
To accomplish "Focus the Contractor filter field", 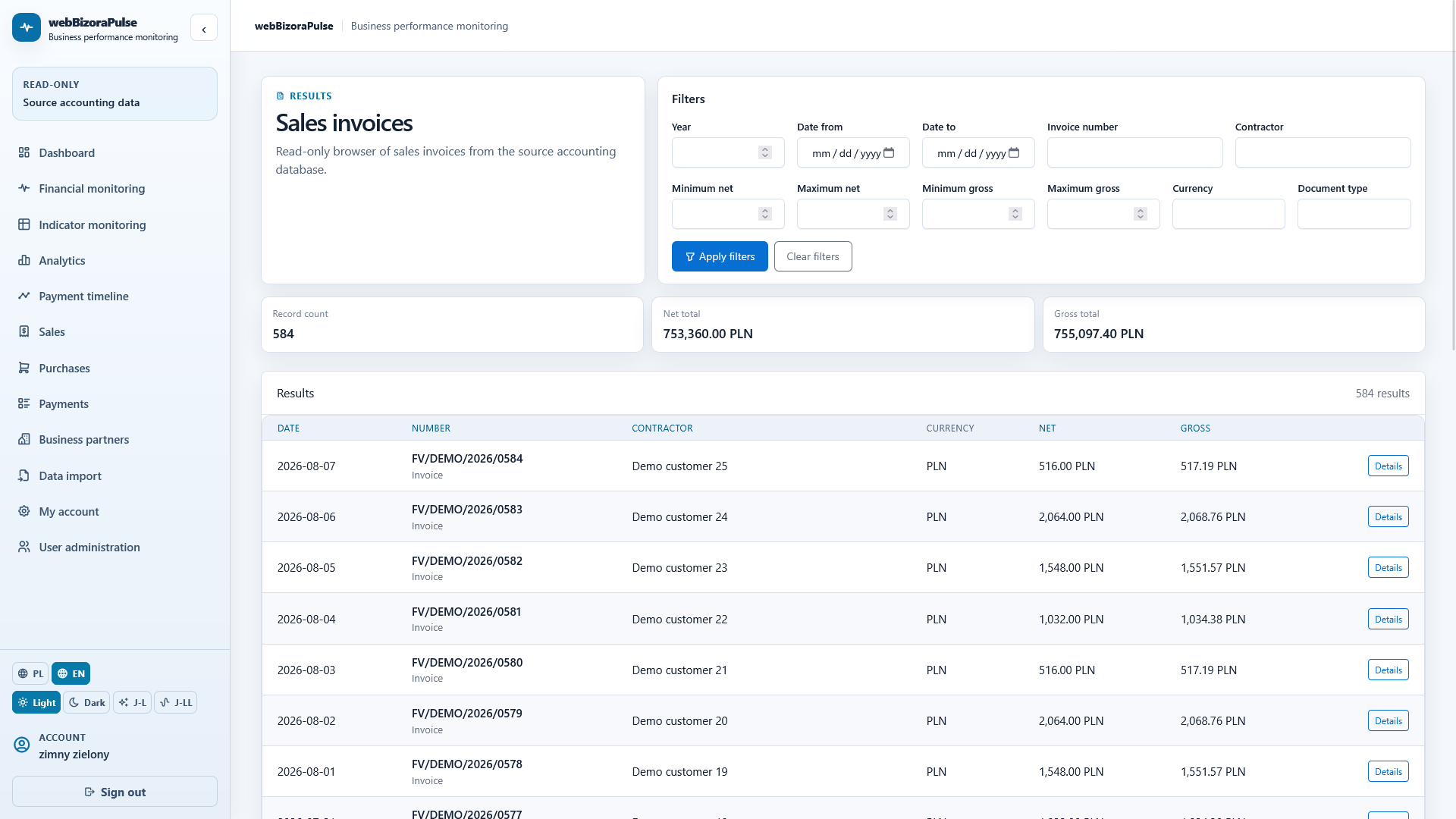I will (x=1323, y=152).
